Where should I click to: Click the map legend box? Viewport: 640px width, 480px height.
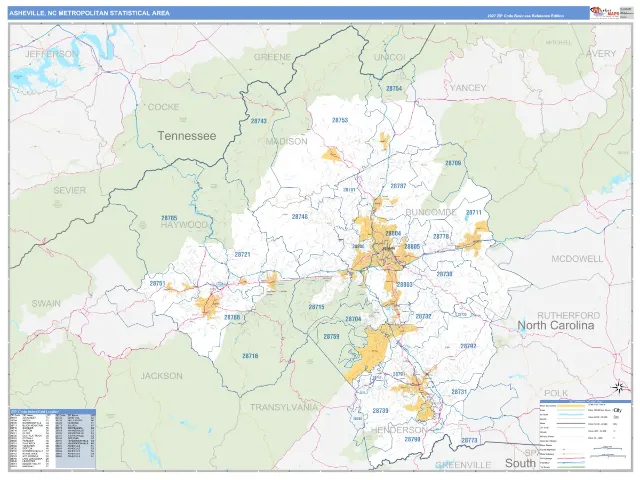coord(585,435)
